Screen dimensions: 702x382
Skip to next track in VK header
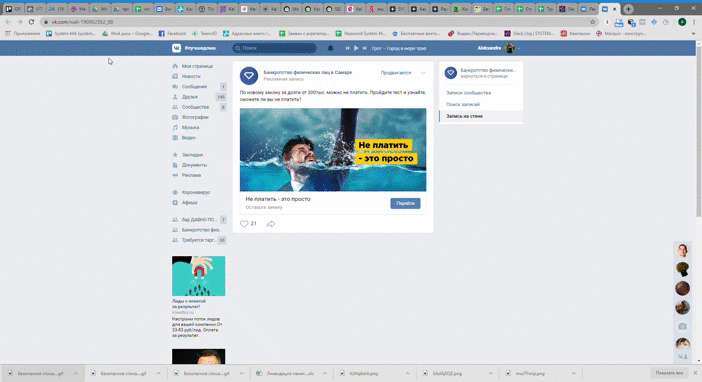364,48
